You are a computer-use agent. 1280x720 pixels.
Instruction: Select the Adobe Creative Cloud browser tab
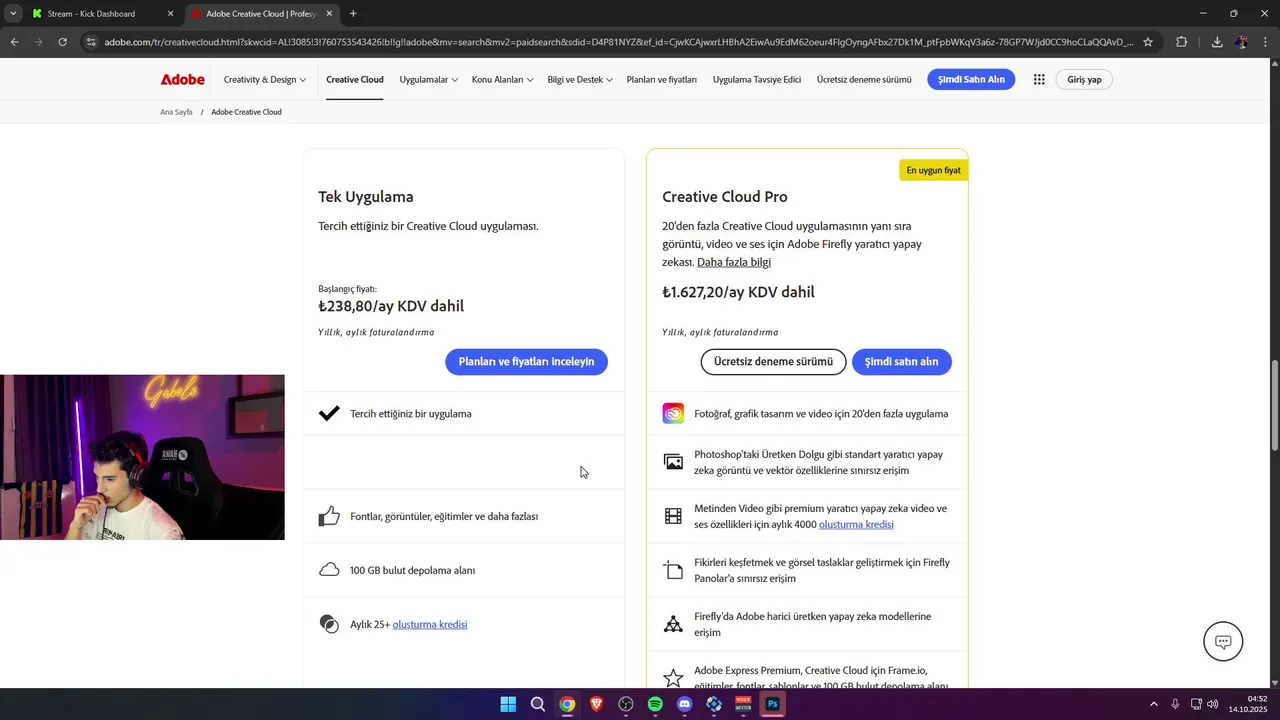pos(262,14)
